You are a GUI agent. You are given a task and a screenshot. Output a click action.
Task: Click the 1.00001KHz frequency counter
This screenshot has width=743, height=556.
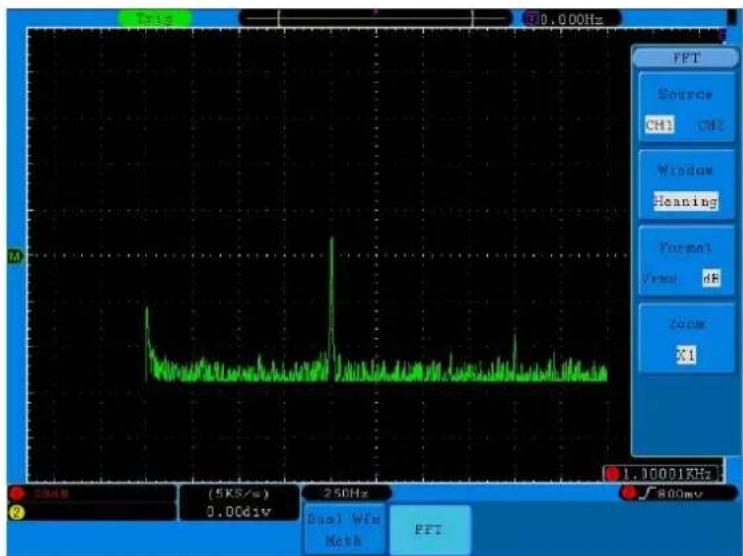coord(667,474)
